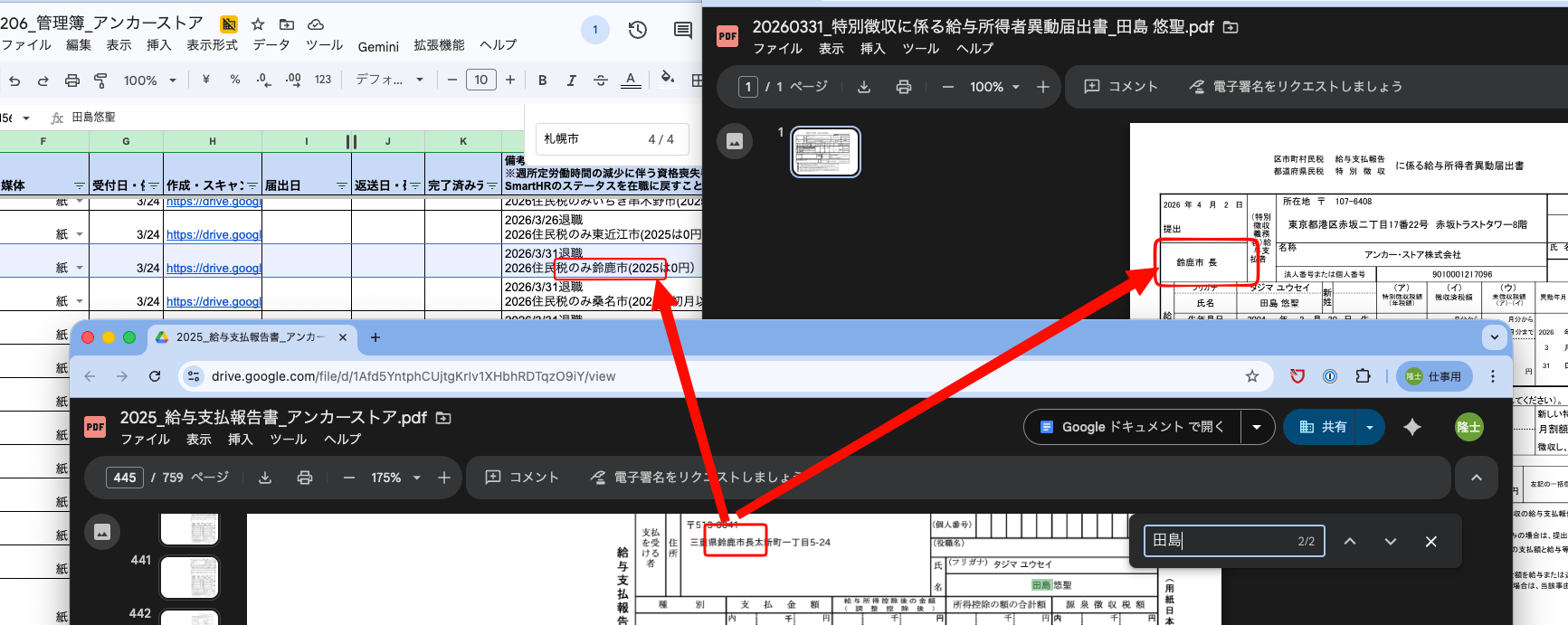Expand open-with dropdown arrow
Image resolution: width=1568 pixels, height=625 pixels.
point(1257,427)
